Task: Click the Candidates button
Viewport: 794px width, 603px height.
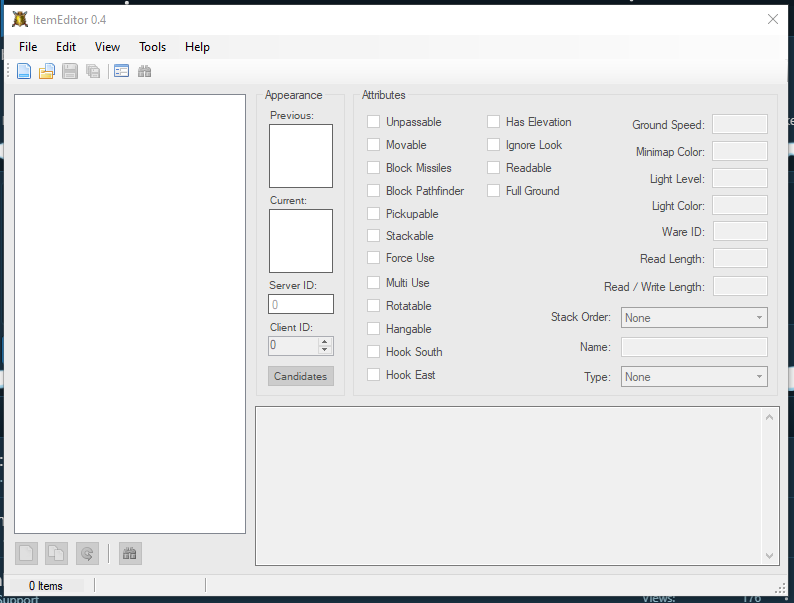Action: [x=301, y=376]
